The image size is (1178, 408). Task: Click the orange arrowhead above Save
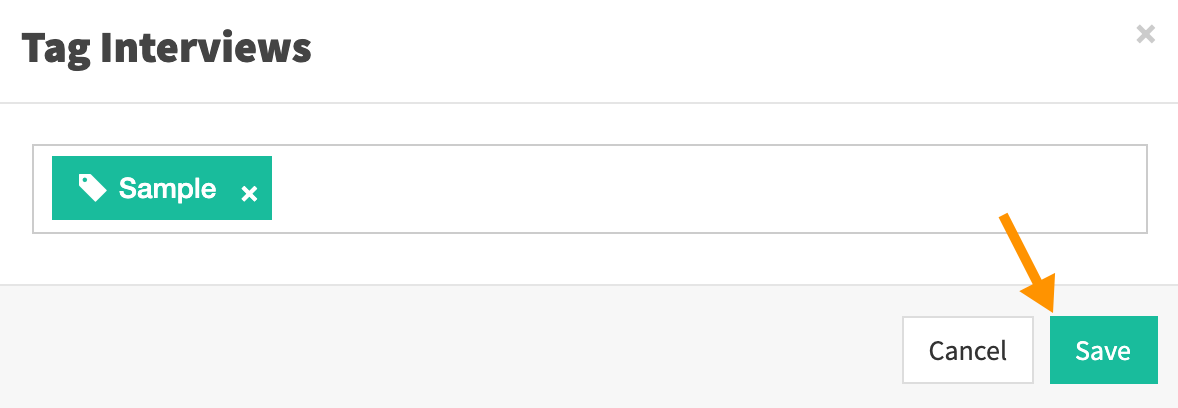tap(1041, 293)
